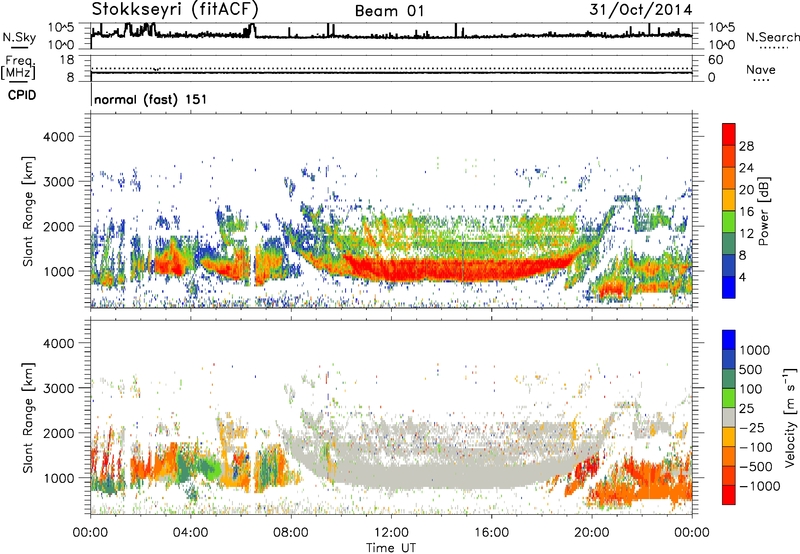This screenshot has height=554, width=800.
Task: Click the '12' tick on the power colorbar
Action: point(746,234)
